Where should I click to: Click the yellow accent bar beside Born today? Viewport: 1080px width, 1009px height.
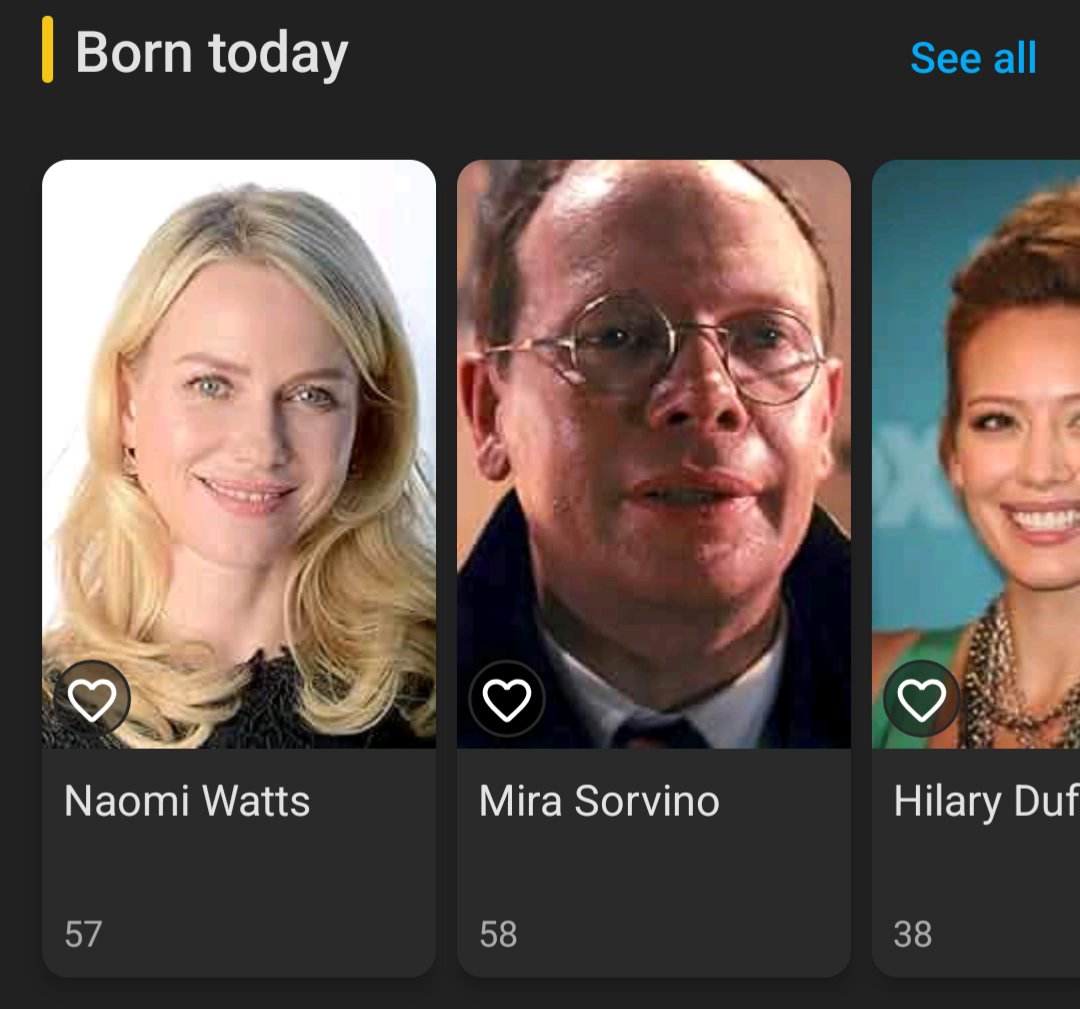click(48, 50)
